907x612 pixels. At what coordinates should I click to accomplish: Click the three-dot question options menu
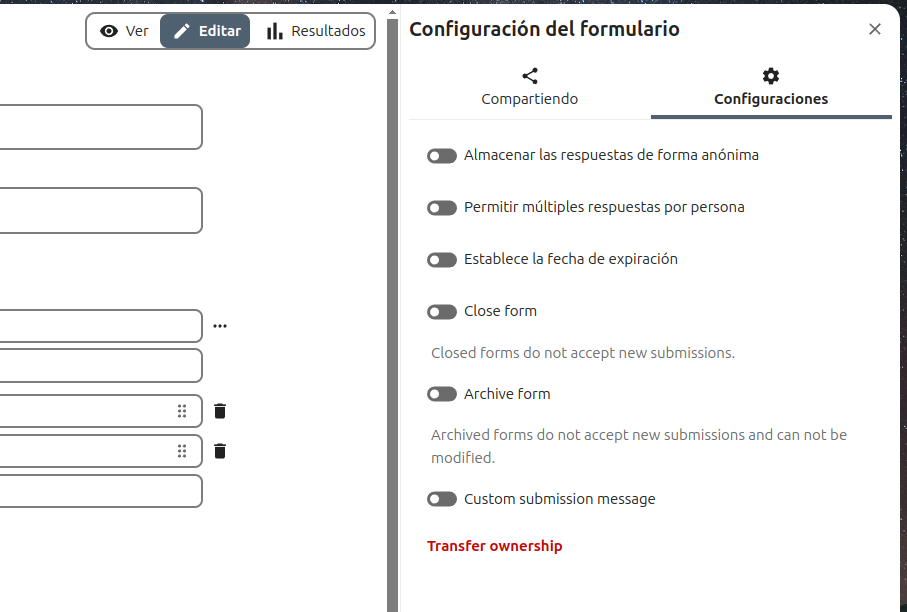tap(220, 326)
